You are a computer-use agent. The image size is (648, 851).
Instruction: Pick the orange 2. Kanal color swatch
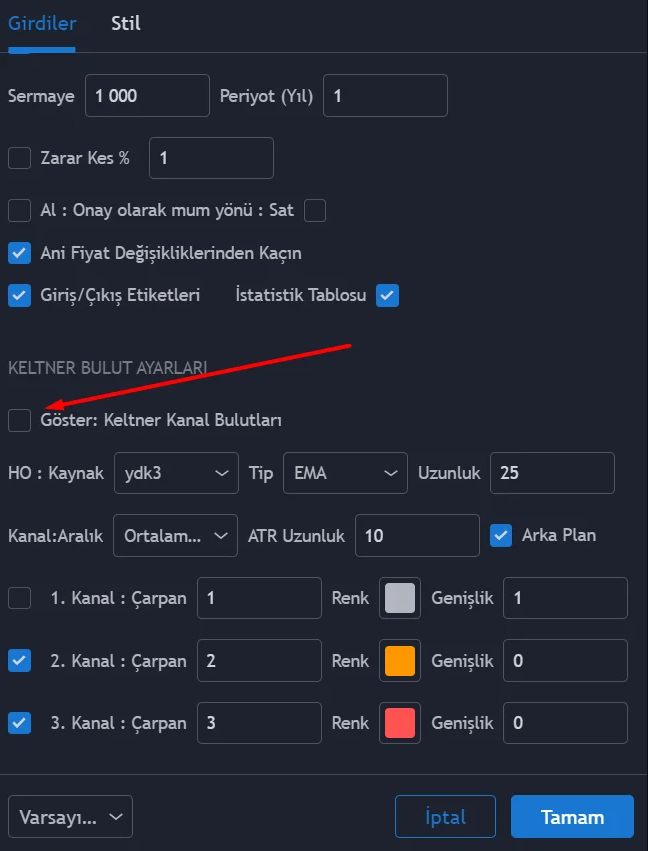pos(400,660)
